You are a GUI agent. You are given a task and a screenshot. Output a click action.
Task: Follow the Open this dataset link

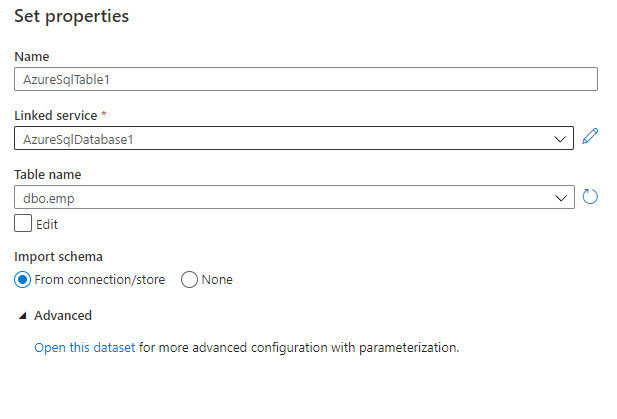pyautogui.click(x=84, y=348)
